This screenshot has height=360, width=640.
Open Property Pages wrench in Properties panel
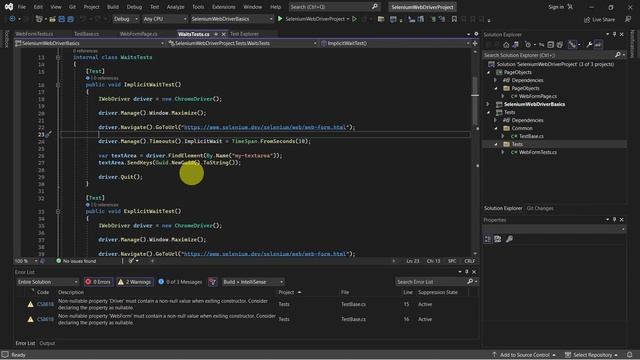509,239
